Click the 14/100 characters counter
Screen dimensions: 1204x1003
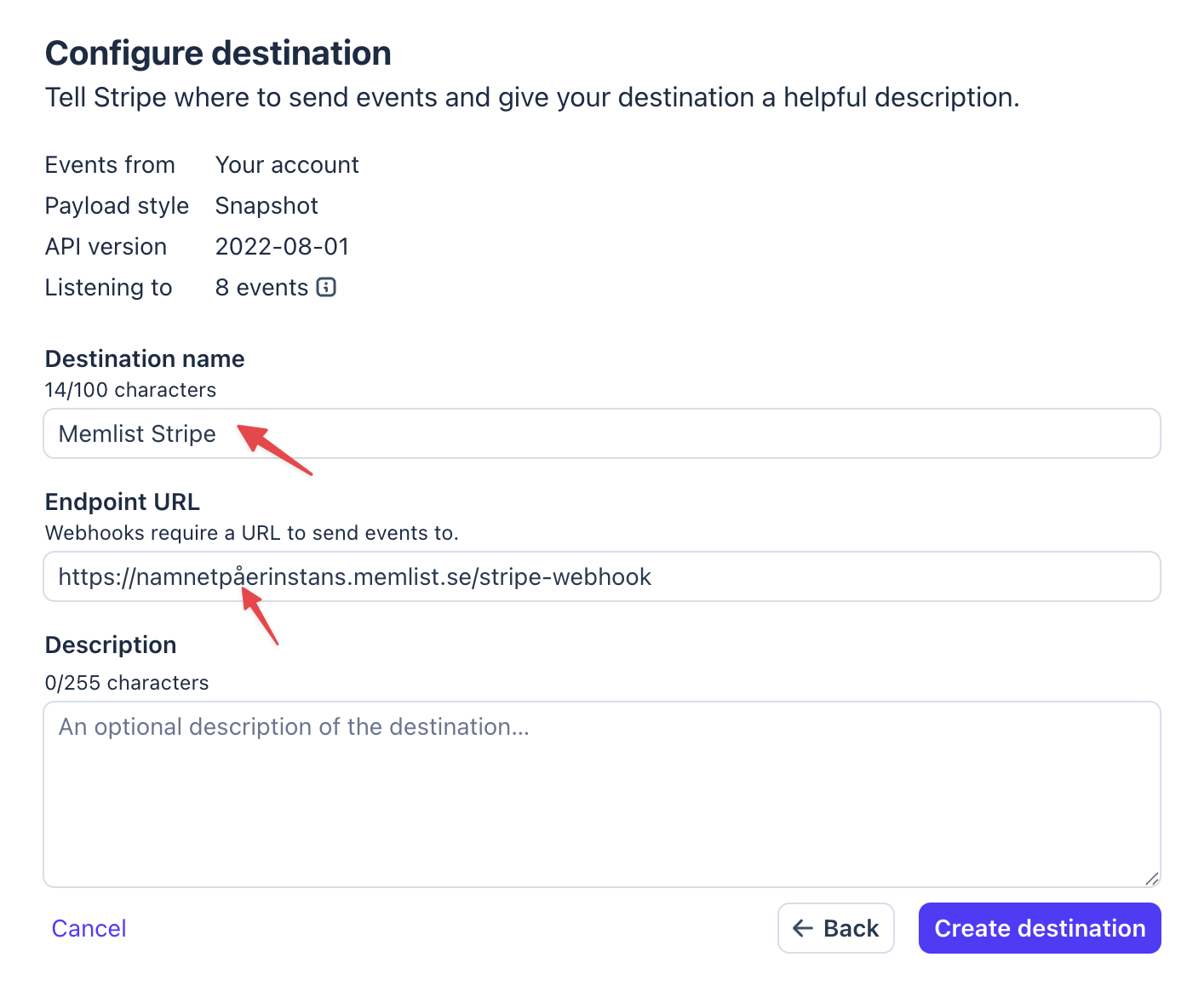pyautogui.click(x=130, y=390)
